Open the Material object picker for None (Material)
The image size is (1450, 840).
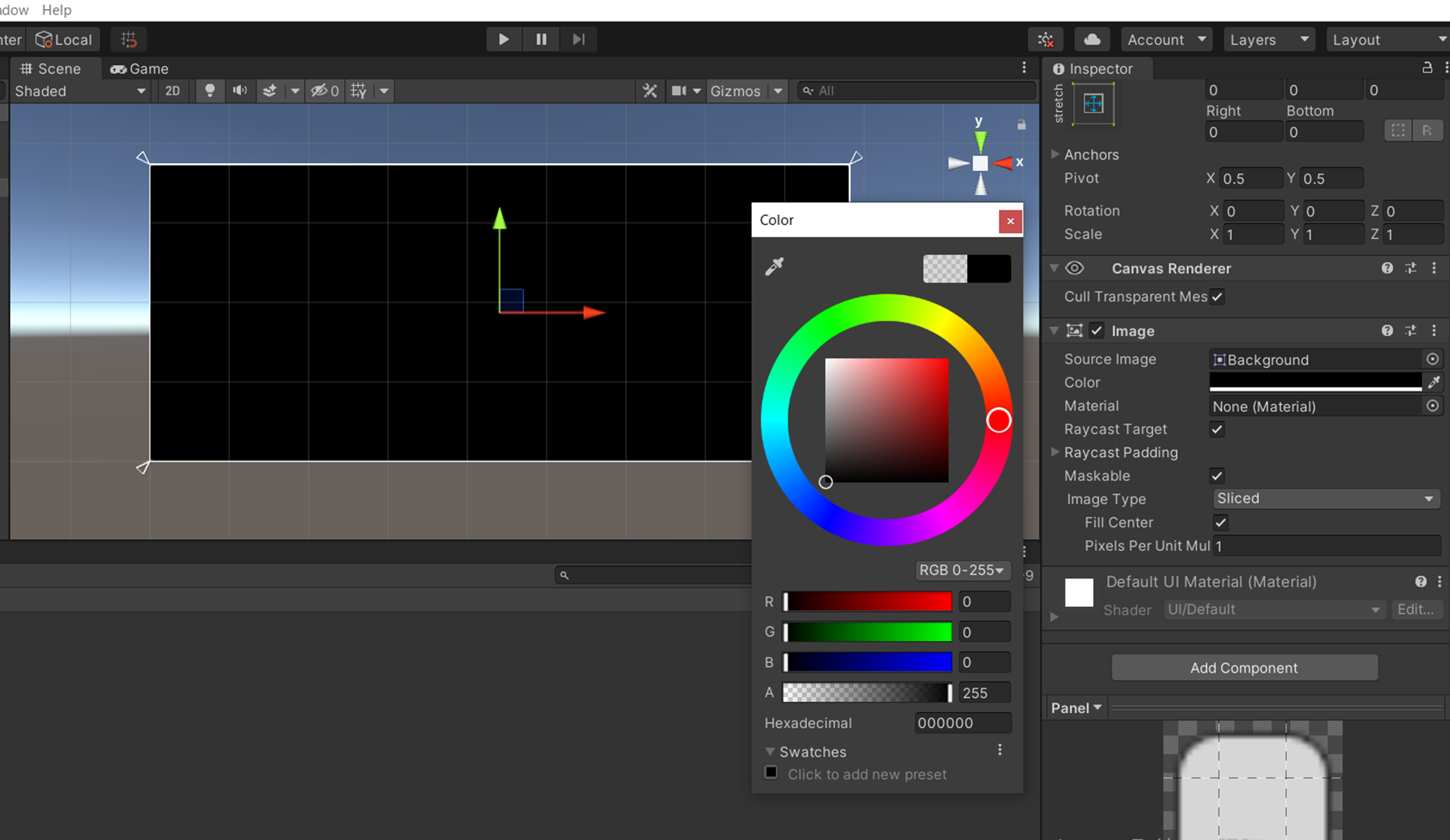[x=1432, y=405]
